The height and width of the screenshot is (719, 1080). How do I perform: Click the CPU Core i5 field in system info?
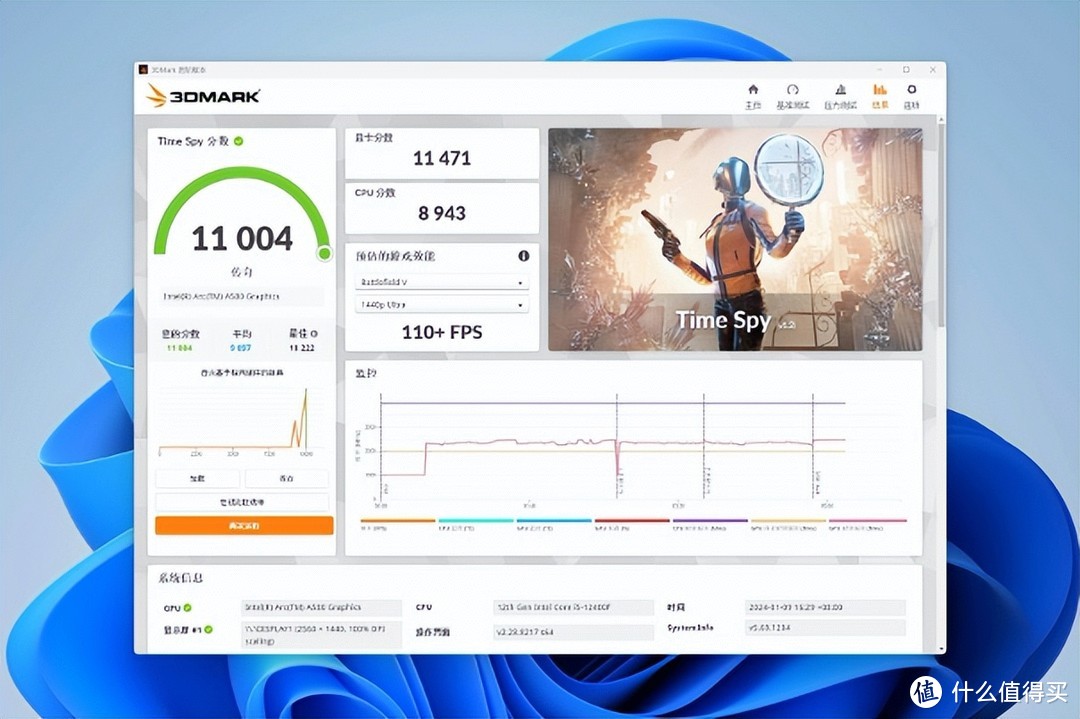(x=574, y=607)
